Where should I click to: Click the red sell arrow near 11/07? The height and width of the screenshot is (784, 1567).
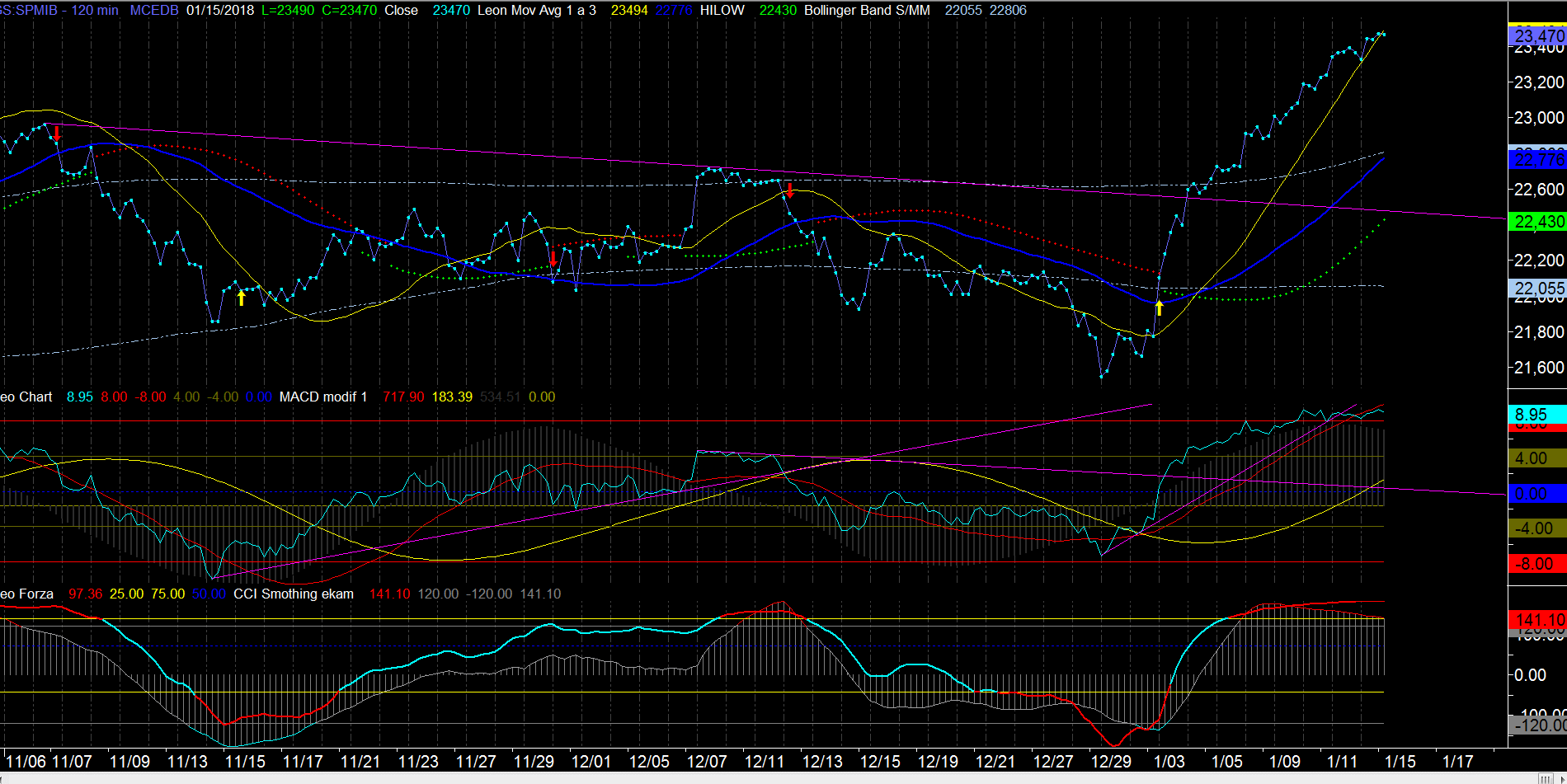pyautogui.click(x=57, y=133)
